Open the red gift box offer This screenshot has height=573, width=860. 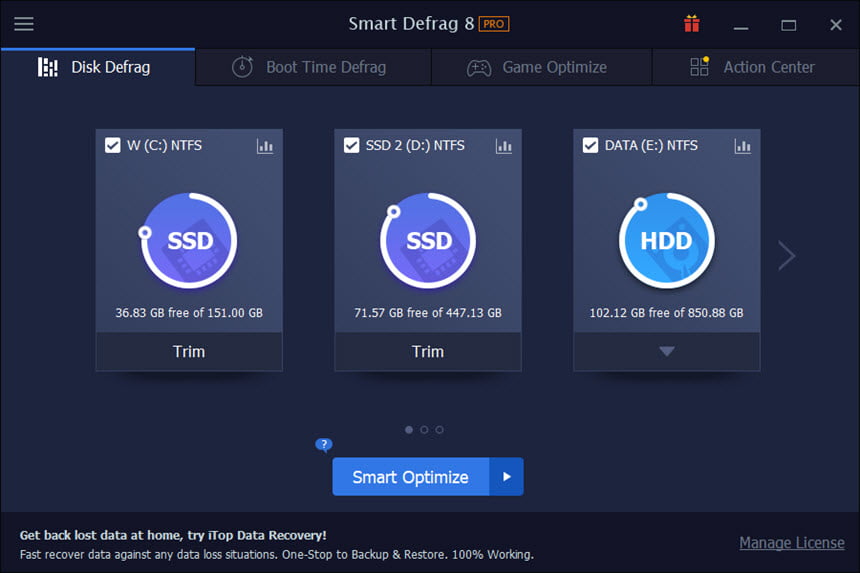click(692, 24)
